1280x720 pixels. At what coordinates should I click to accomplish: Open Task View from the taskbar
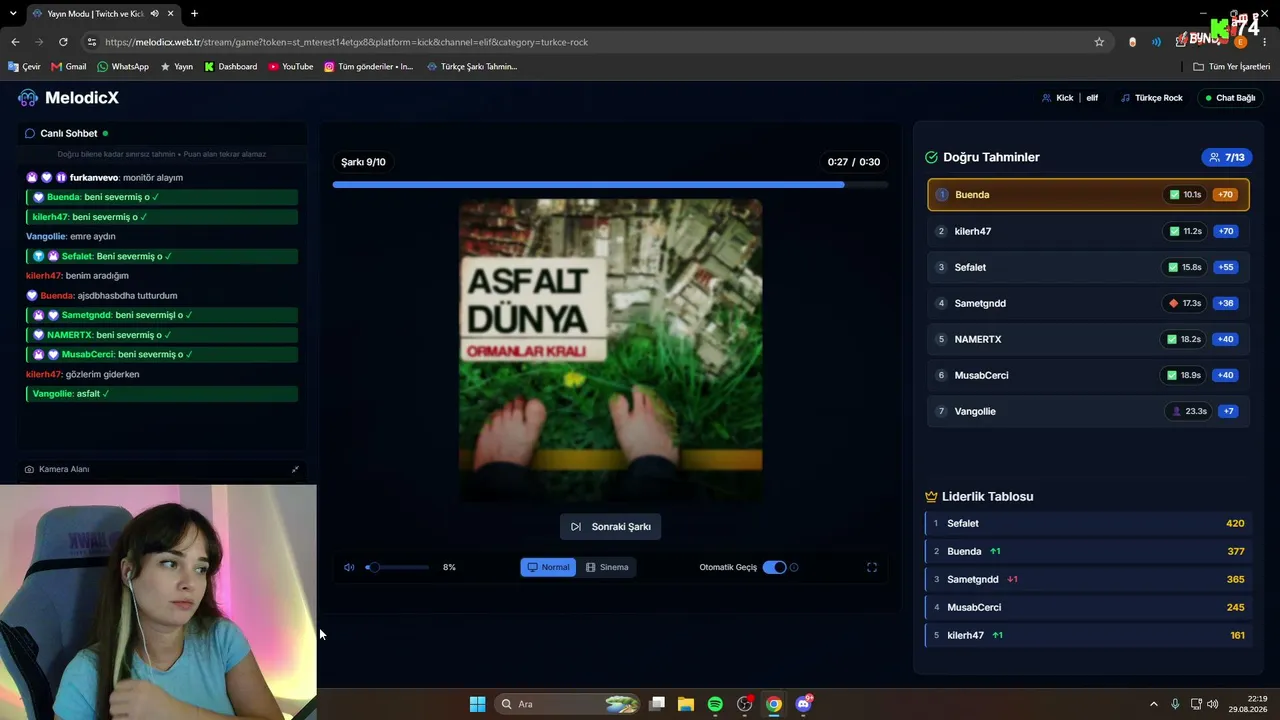point(657,704)
